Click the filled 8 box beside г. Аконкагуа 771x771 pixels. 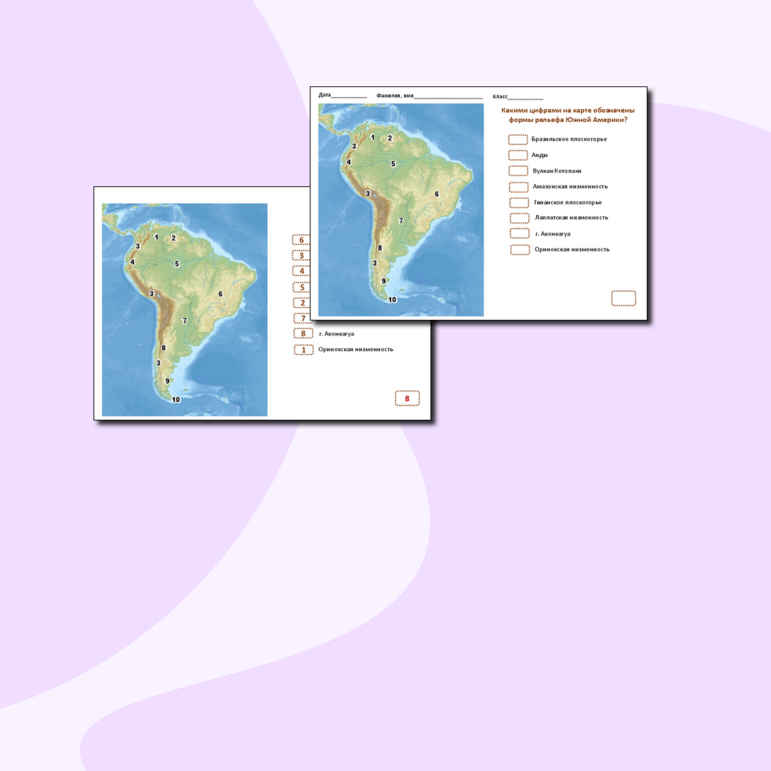coord(303,334)
